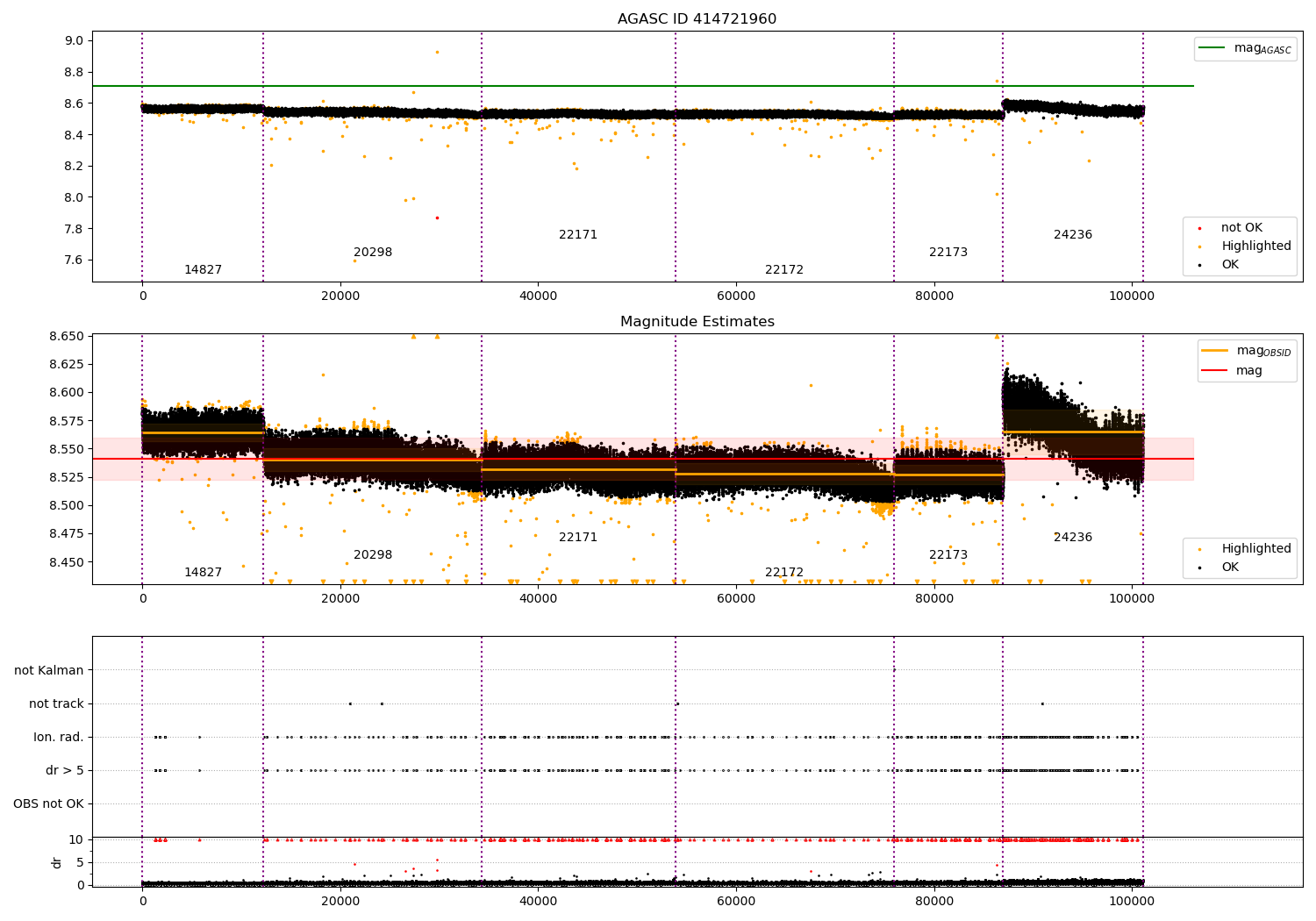1316x921 pixels.
Task: Click obsid label 24236 in the top plot
Action: coord(1073,235)
